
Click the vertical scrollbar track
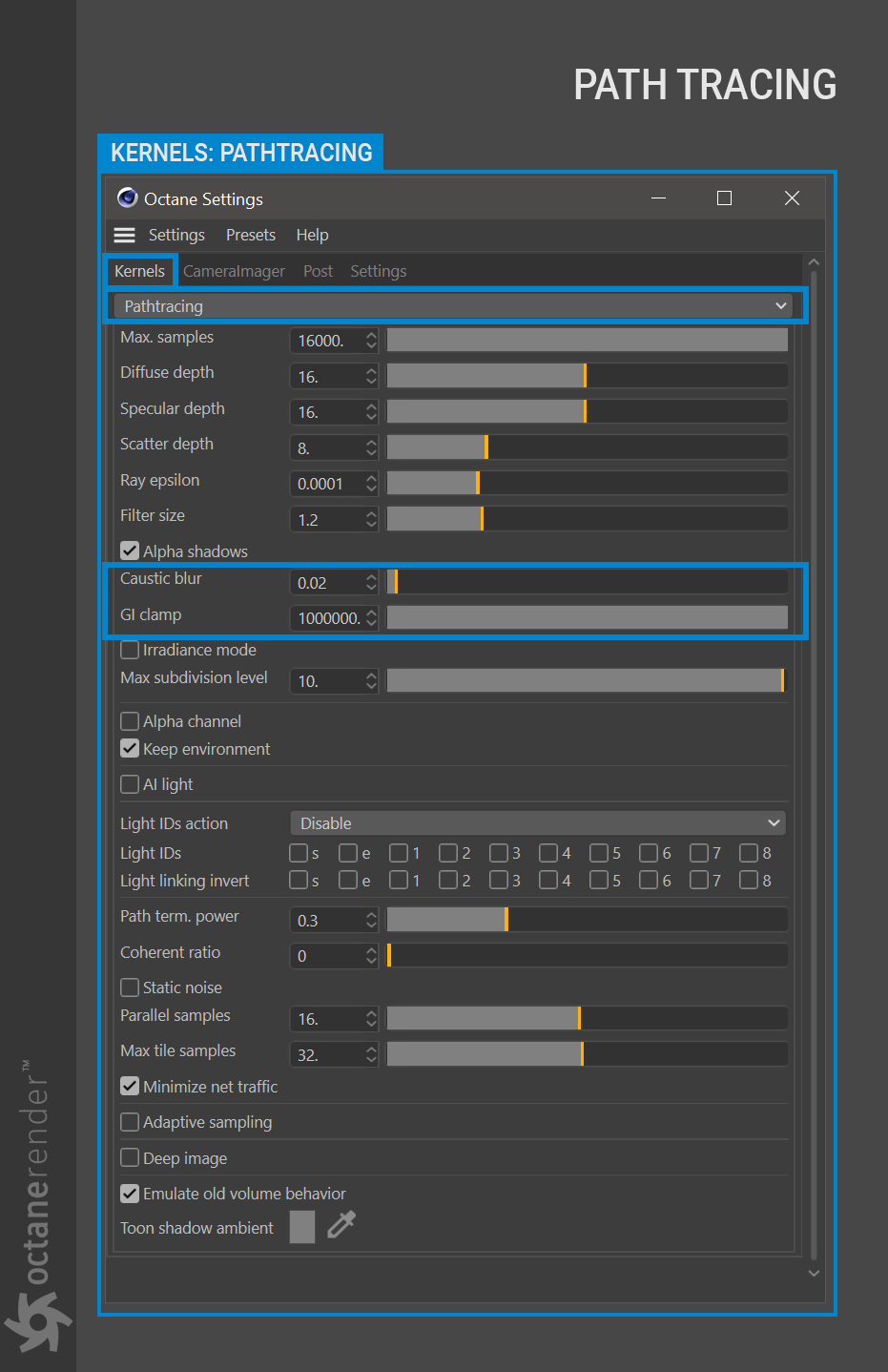(814, 763)
